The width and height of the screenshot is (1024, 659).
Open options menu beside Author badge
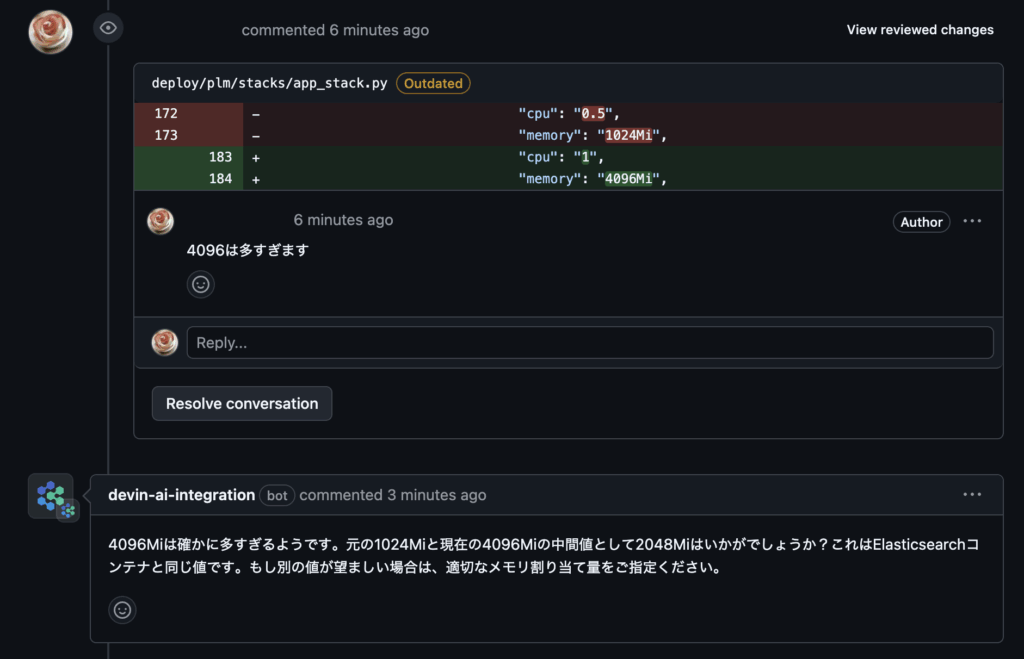click(972, 221)
